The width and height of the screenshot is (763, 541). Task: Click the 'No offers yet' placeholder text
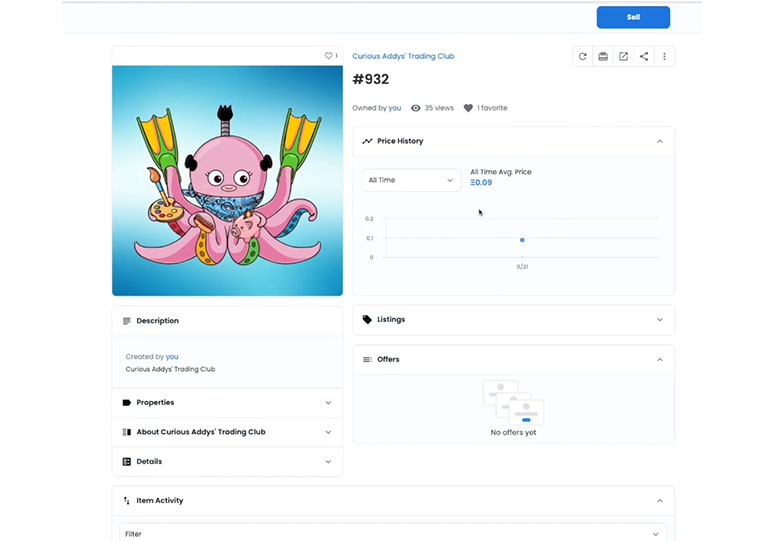(x=513, y=433)
